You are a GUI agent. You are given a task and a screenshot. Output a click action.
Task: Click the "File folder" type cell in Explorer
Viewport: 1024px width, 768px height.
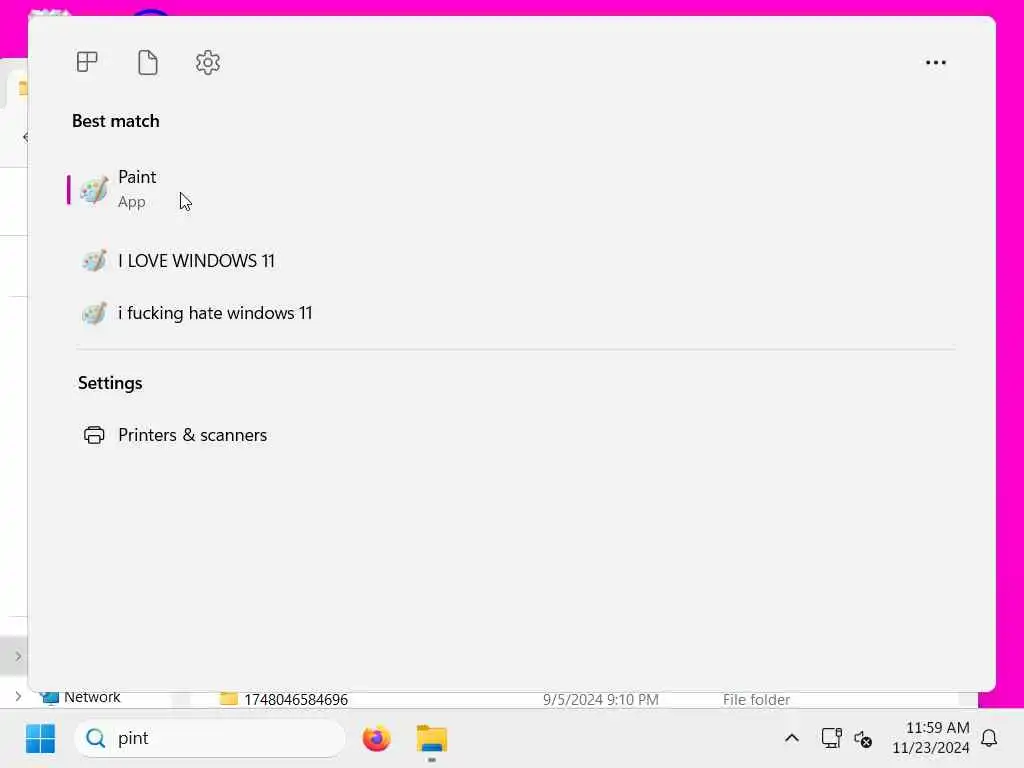click(x=756, y=699)
